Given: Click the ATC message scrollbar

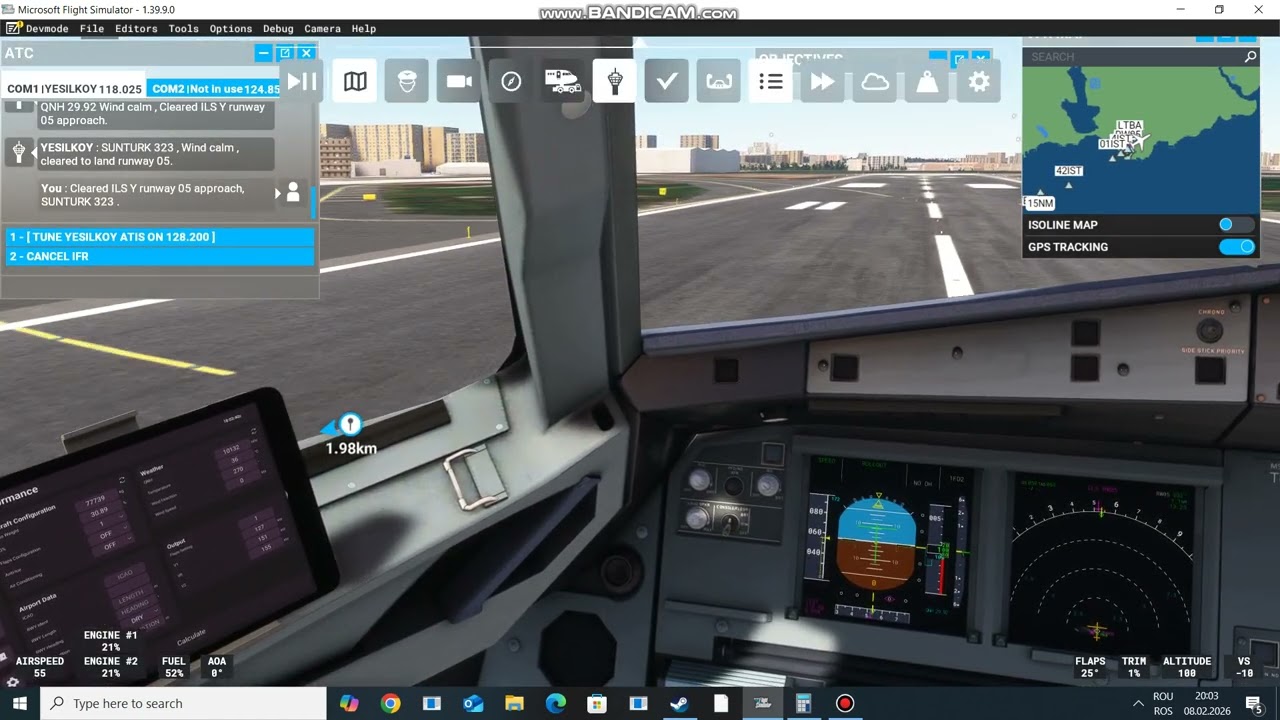Looking at the screenshot, I should (x=314, y=202).
